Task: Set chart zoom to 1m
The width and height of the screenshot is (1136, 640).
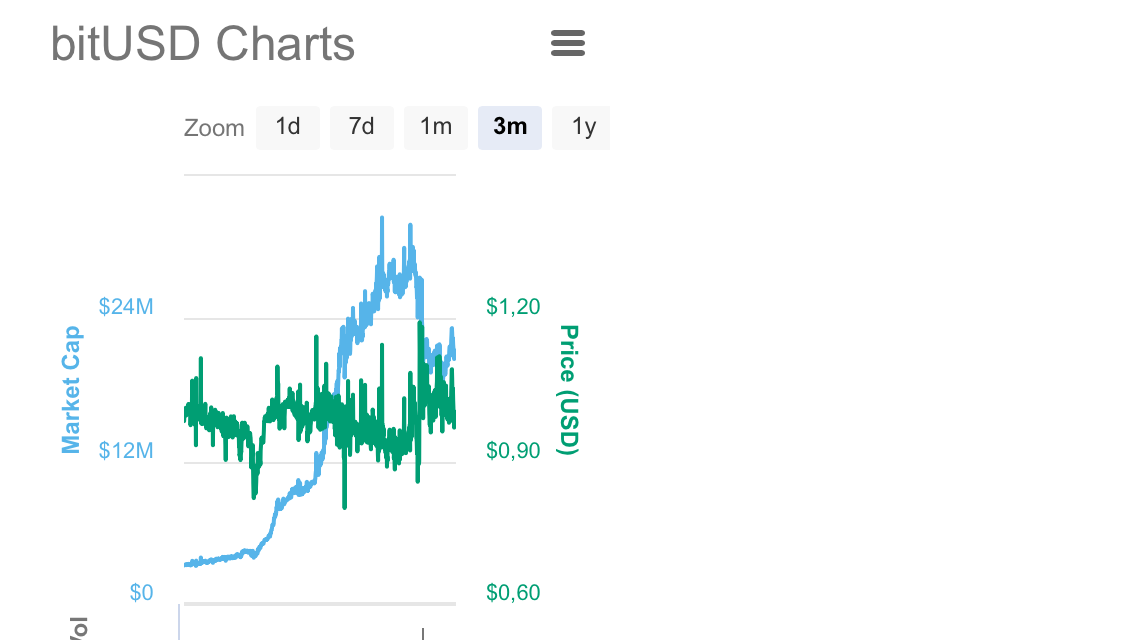Action: coord(435,128)
